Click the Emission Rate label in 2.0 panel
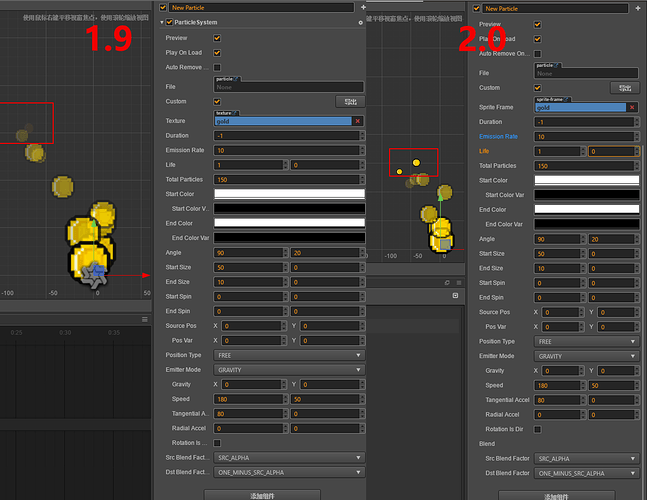This screenshot has height=500, width=647. [498, 137]
